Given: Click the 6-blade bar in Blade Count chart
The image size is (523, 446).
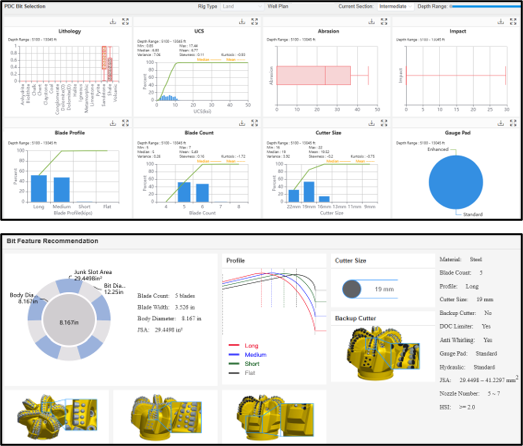Looking at the screenshot, I should (x=202, y=193).
